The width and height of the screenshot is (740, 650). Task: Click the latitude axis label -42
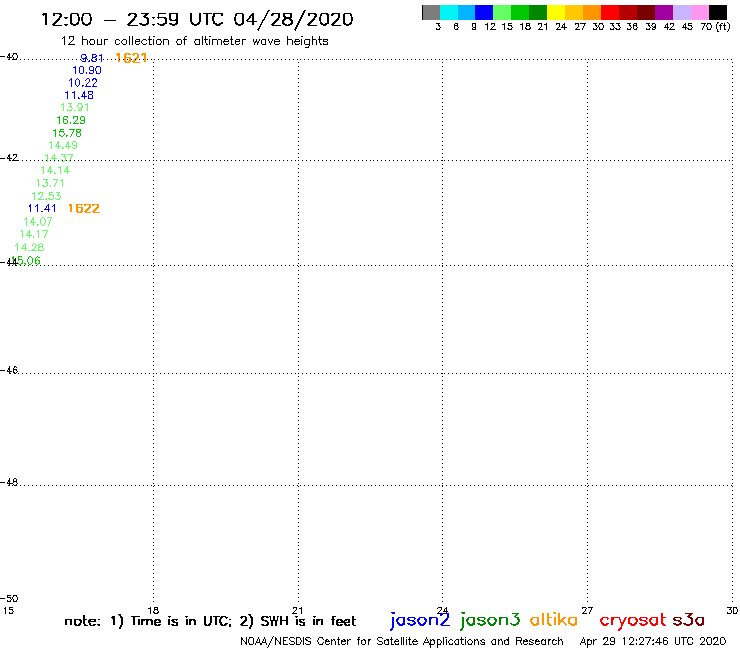tap(9, 158)
